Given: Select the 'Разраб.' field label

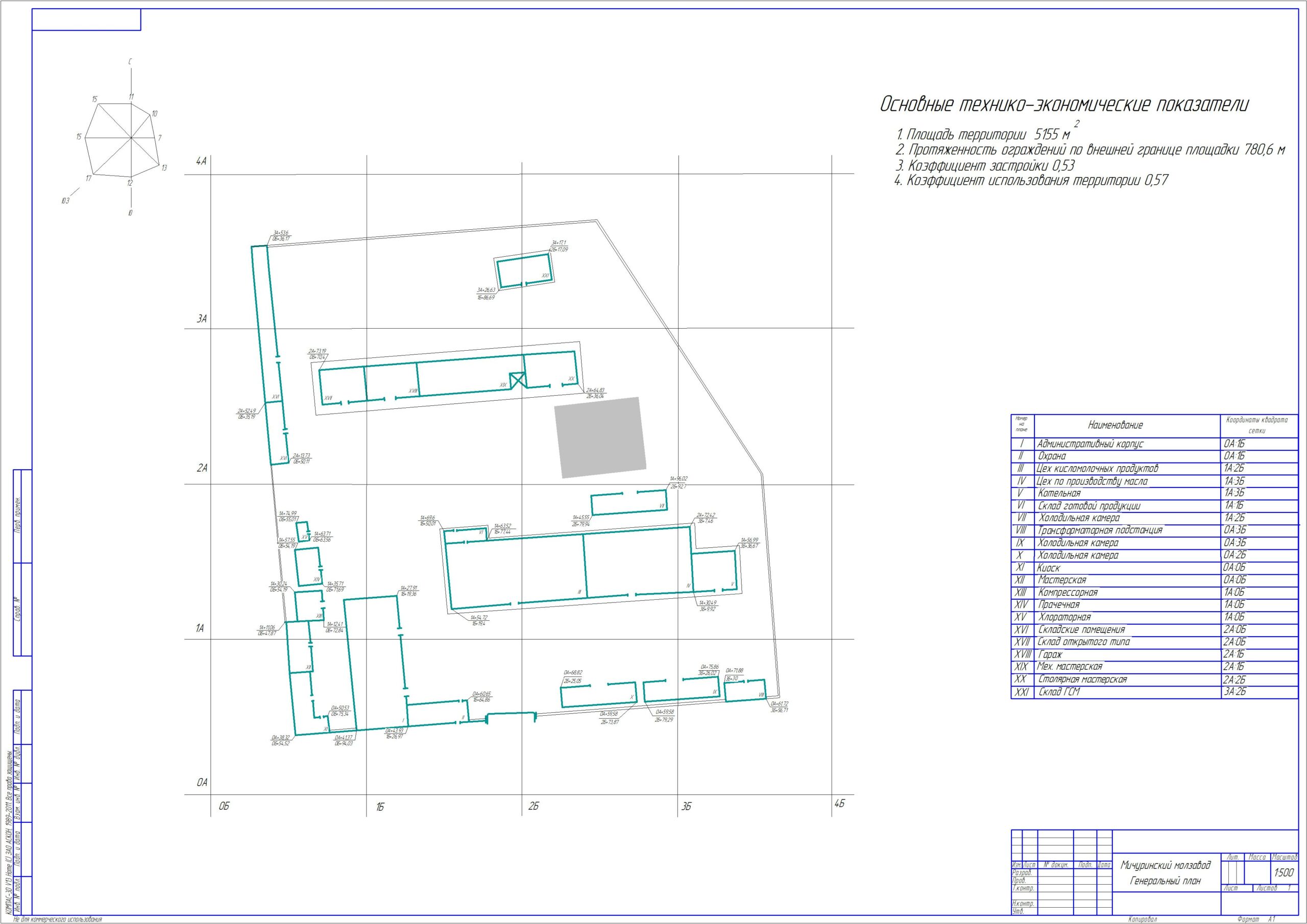Looking at the screenshot, I should click(x=1023, y=872).
